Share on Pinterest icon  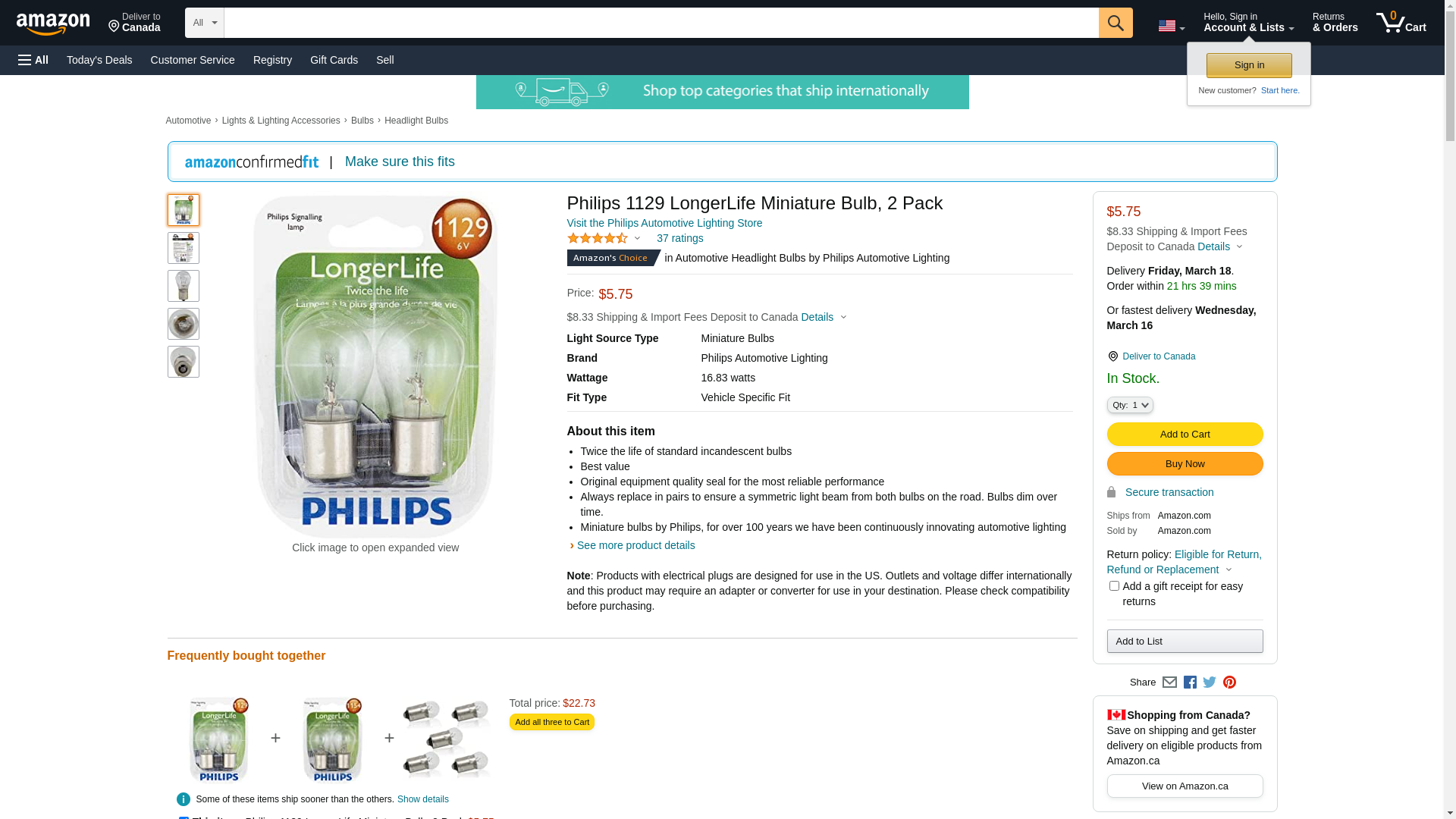pos(1229,682)
